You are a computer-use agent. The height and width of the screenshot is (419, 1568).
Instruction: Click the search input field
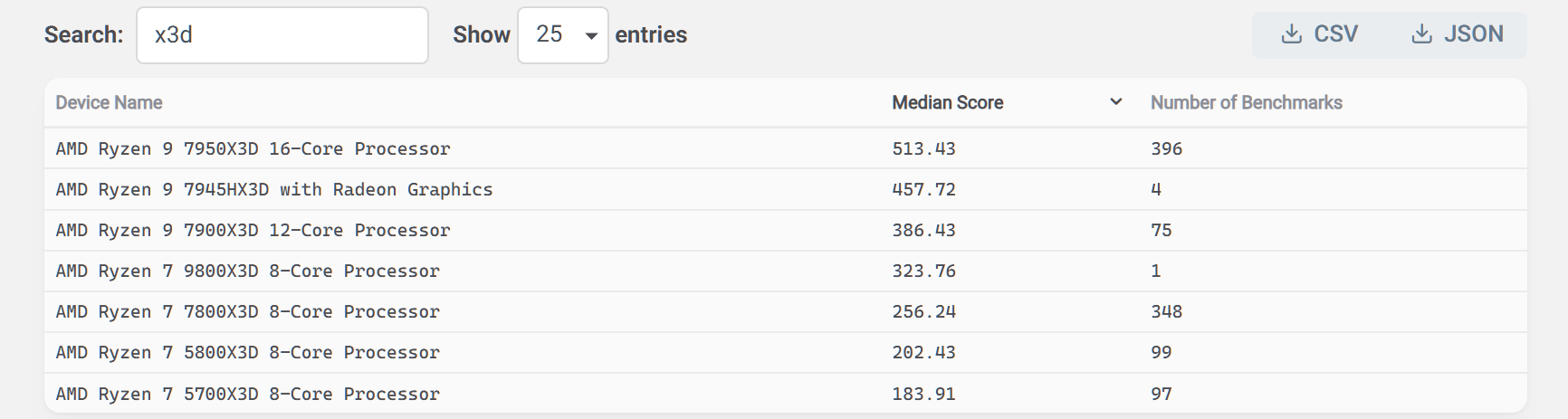pos(282,35)
